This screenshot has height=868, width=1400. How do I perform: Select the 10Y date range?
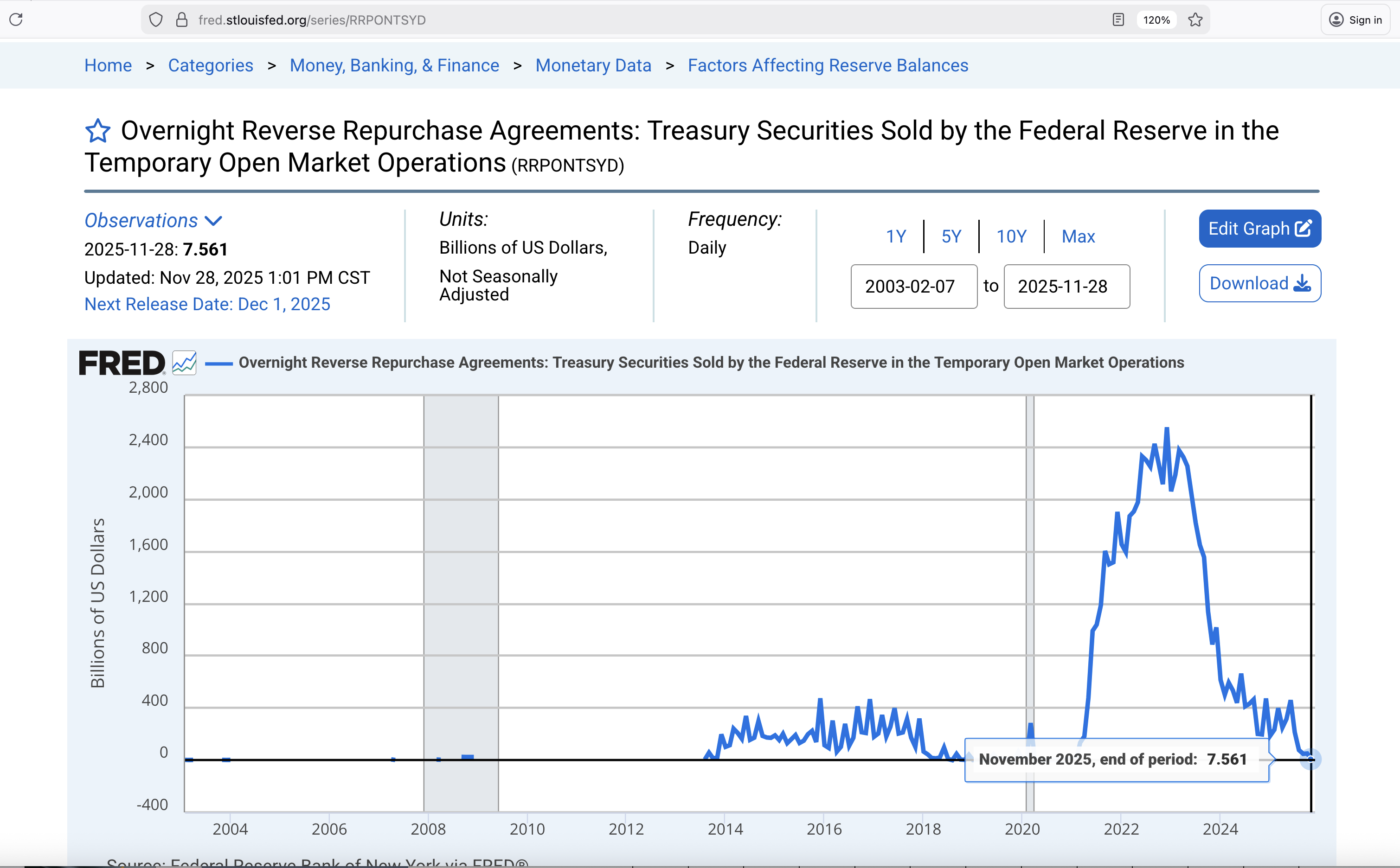click(1011, 236)
